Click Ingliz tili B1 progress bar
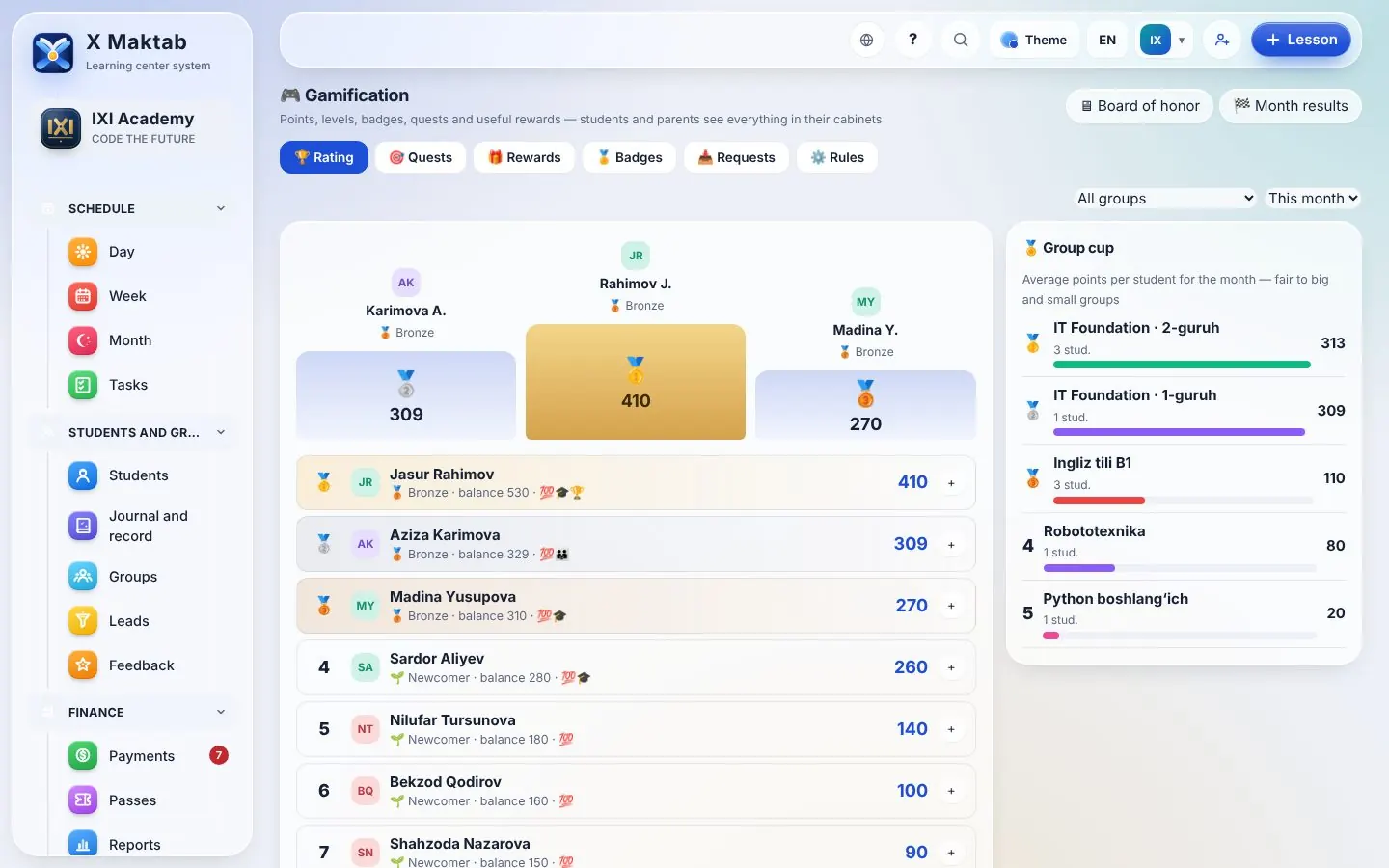This screenshot has width=1389, height=868. tap(1183, 501)
